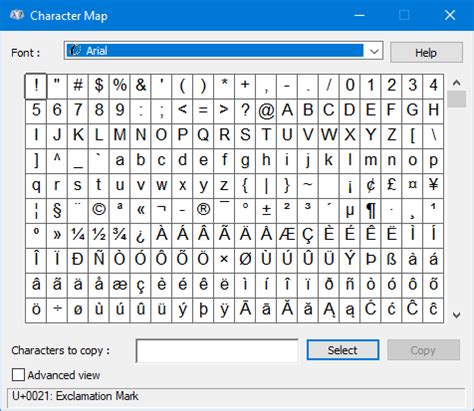
Task: Minimize the Character Map window
Action: click(x=359, y=15)
